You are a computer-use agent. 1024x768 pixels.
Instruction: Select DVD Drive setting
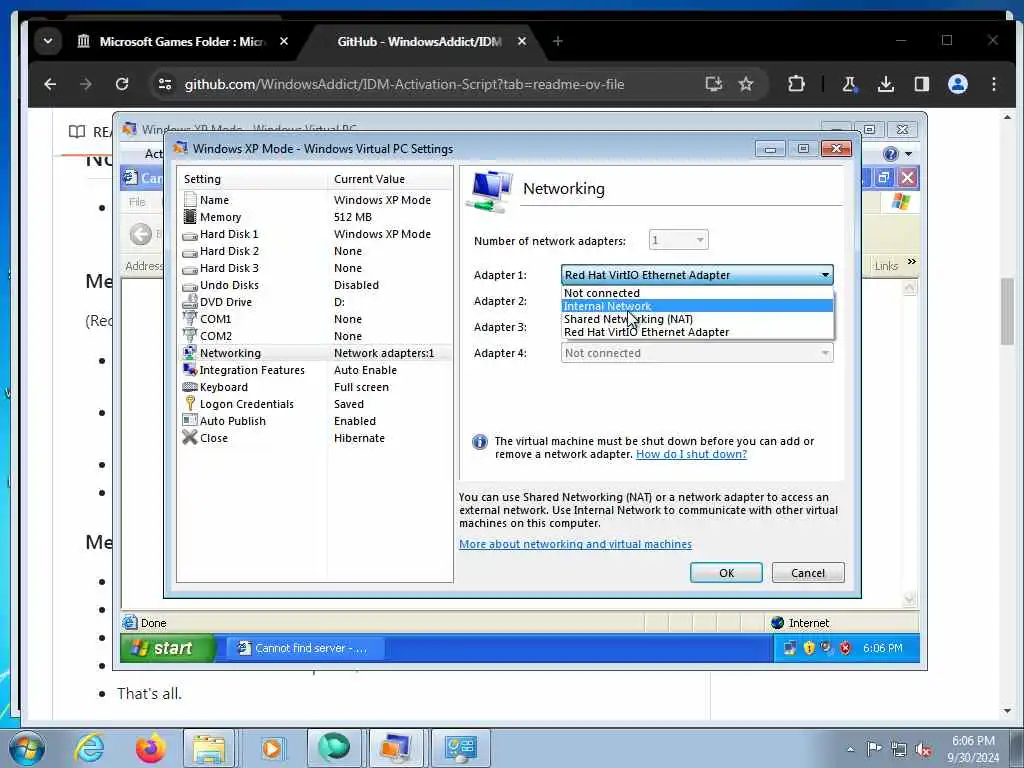pos(315,302)
